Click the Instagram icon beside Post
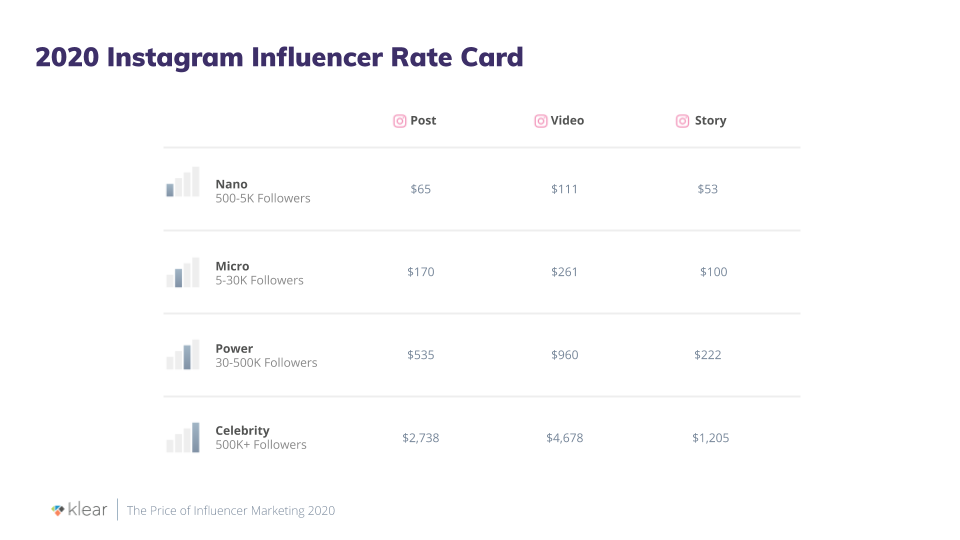The width and height of the screenshot is (960, 540). click(x=400, y=121)
